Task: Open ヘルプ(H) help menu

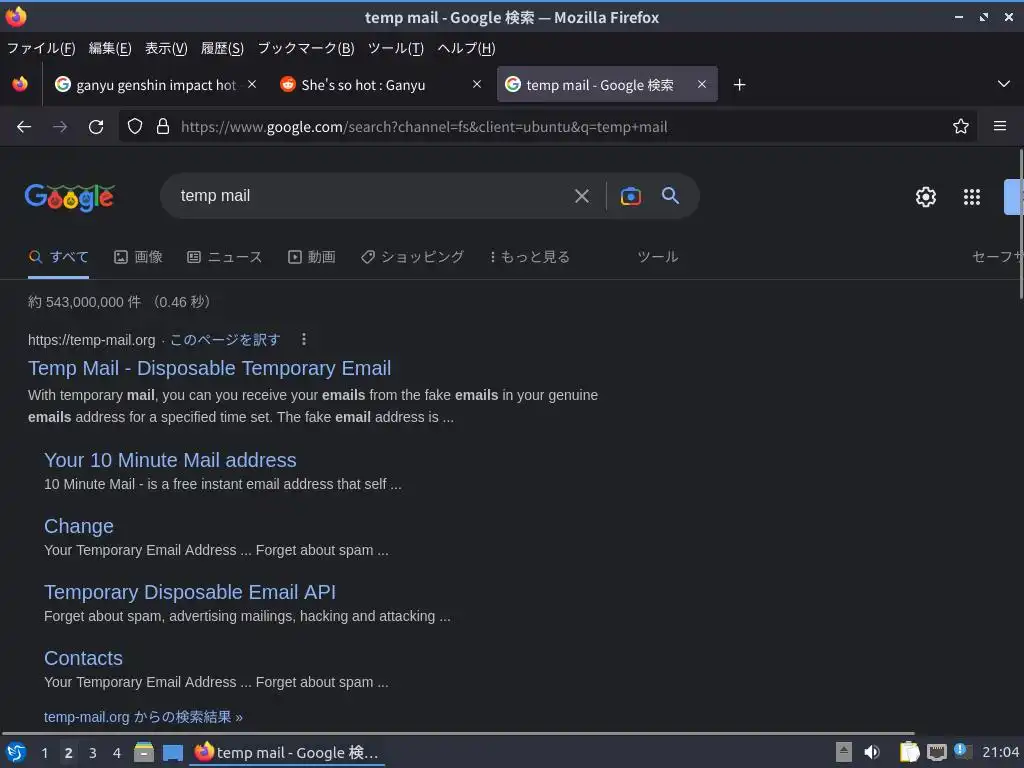Action: point(466,48)
